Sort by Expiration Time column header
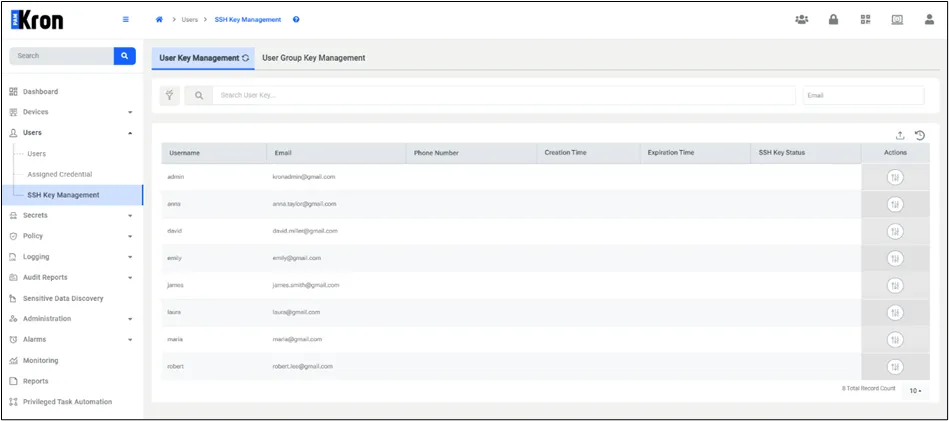 pyautogui.click(x=695, y=153)
